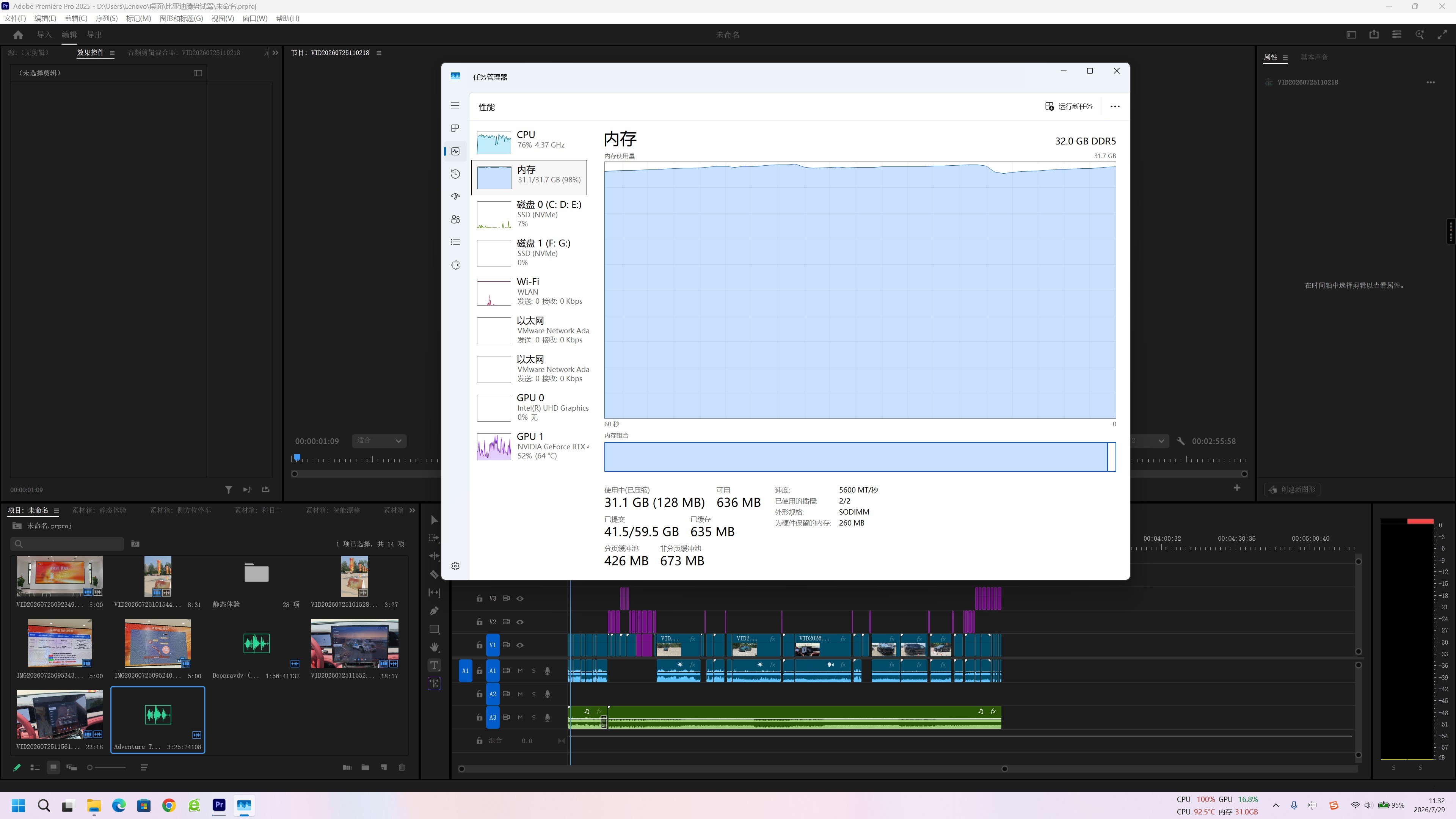The width and height of the screenshot is (1456, 819).
Task: Solo audio track A3
Action: (533, 717)
